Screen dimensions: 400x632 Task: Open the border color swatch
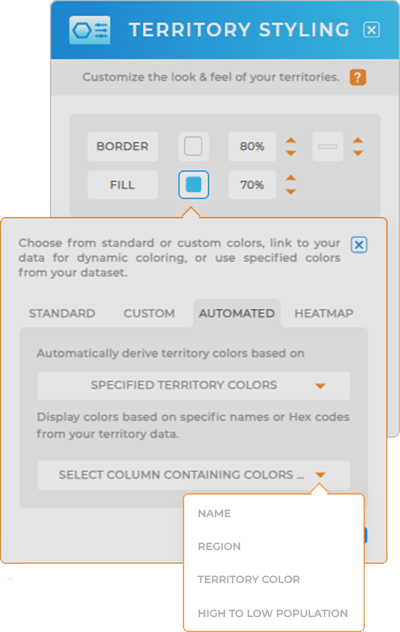tap(193, 146)
